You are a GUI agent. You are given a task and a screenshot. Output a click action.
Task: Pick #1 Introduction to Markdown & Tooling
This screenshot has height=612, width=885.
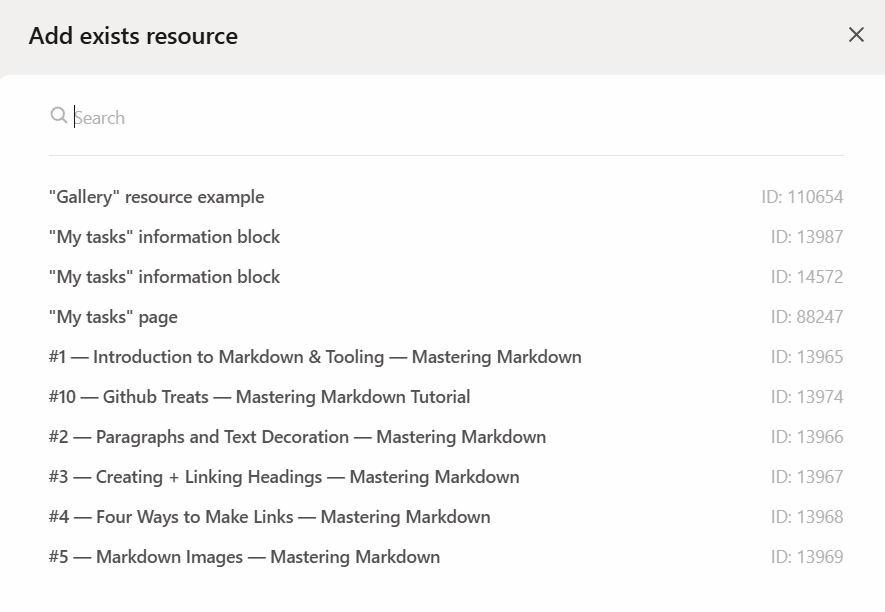315,357
